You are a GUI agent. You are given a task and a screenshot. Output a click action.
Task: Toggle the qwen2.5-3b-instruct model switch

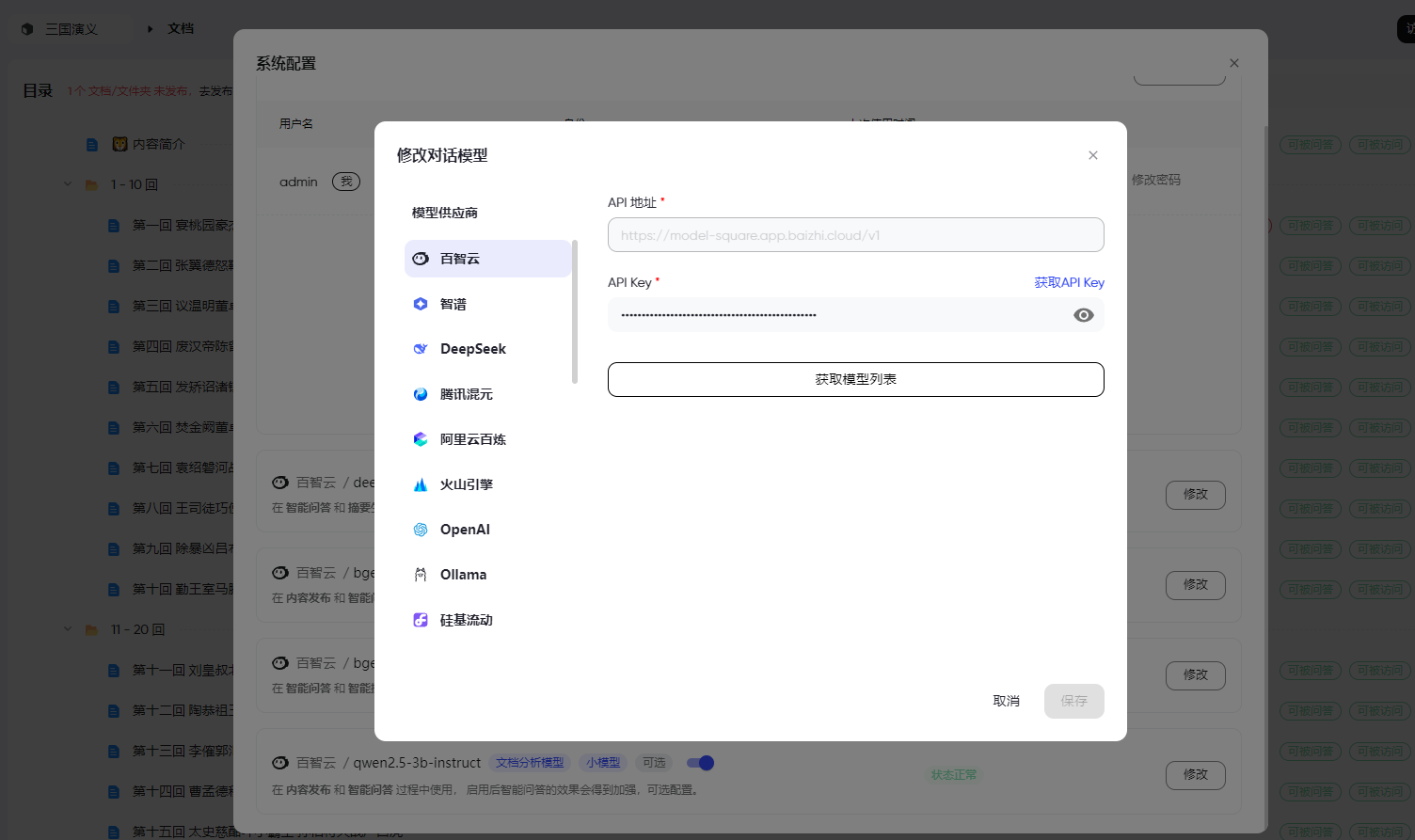click(700, 763)
